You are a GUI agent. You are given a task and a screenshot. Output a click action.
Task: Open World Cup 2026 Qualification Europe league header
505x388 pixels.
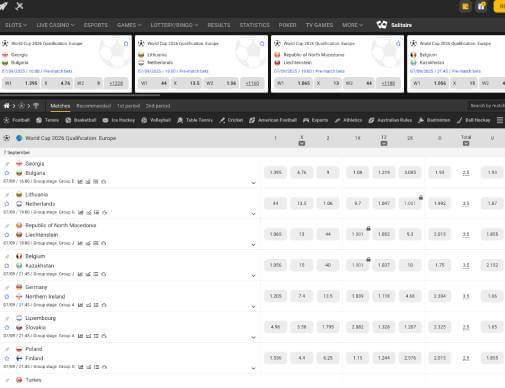click(71, 138)
